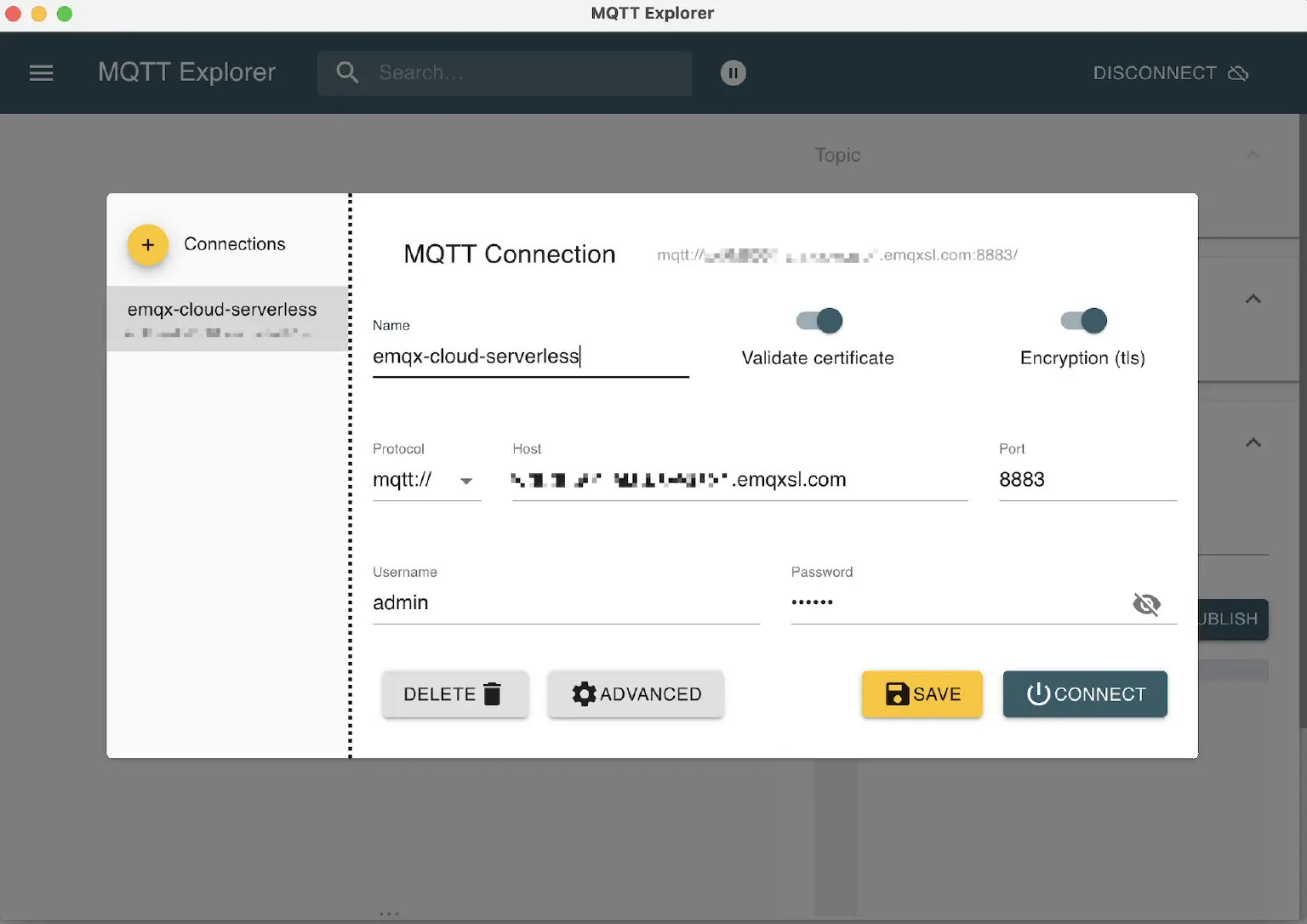Click the Host input field
Screen dimensions: 1307x924
pos(739,480)
